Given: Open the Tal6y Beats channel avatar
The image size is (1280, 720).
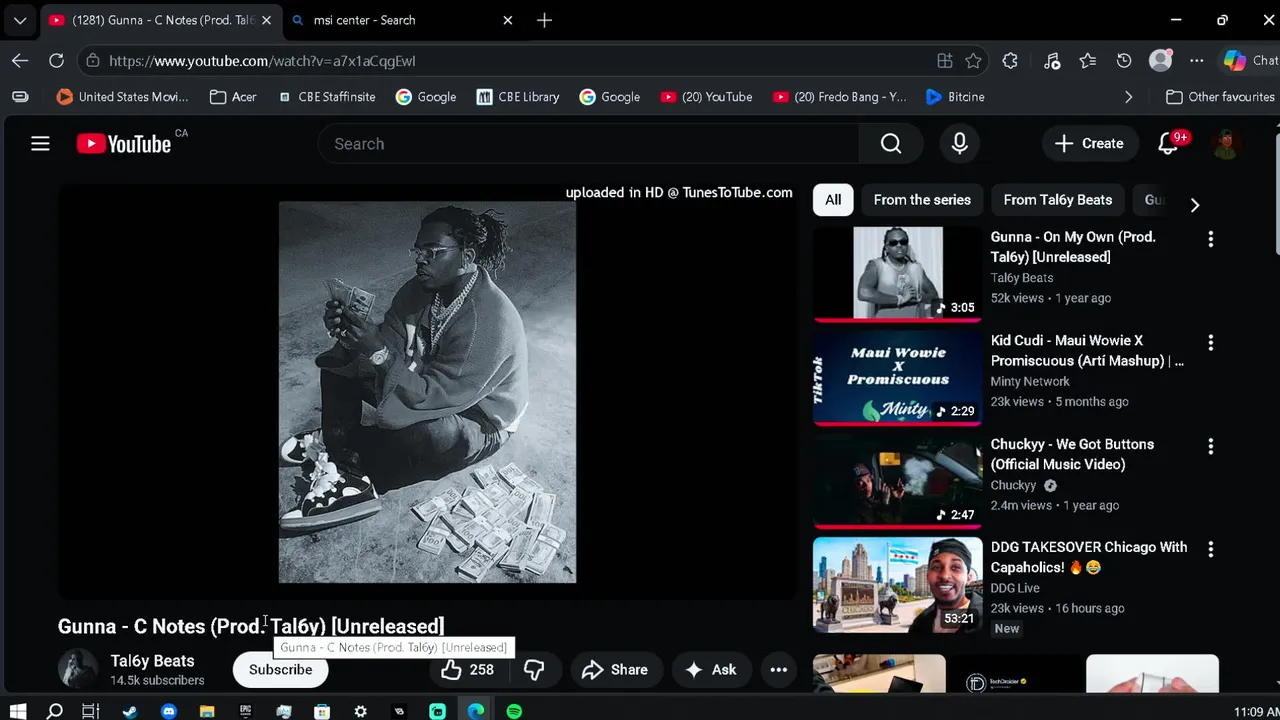Looking at the screenshot, I should coord(77,669).
